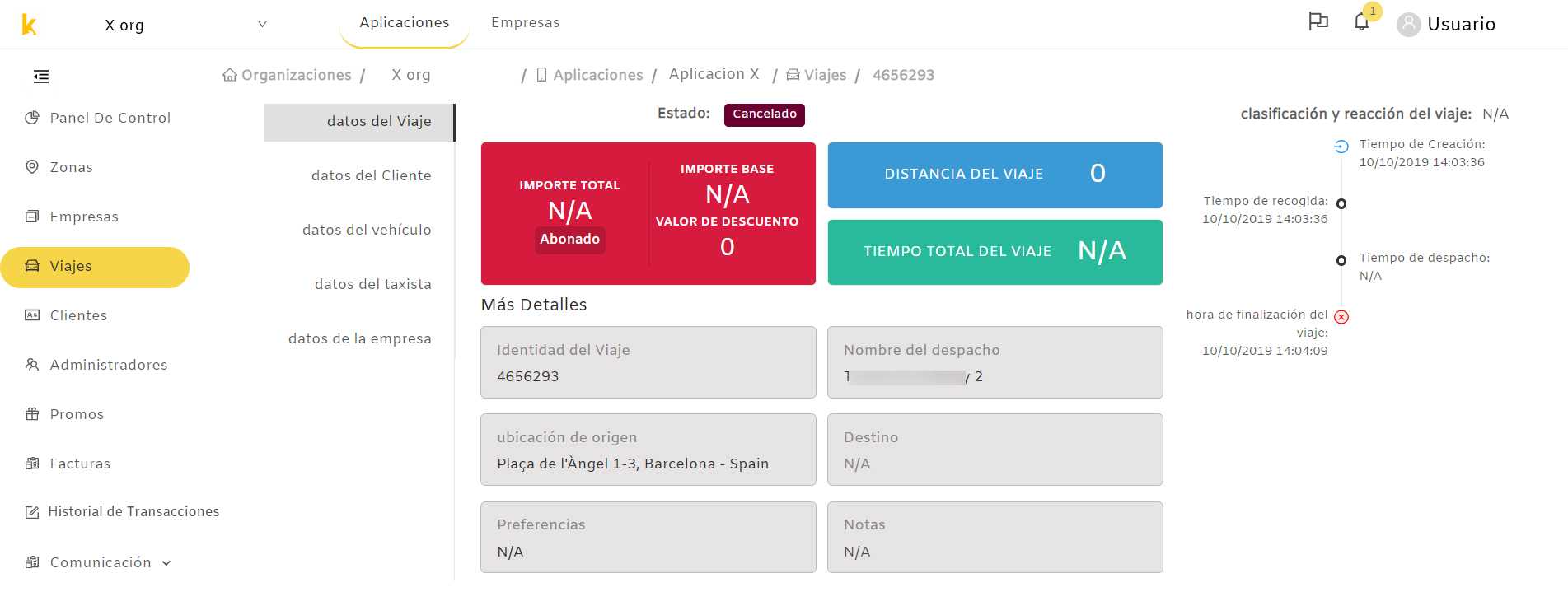Select Viajes in the sidebar

tap(95, 267)
